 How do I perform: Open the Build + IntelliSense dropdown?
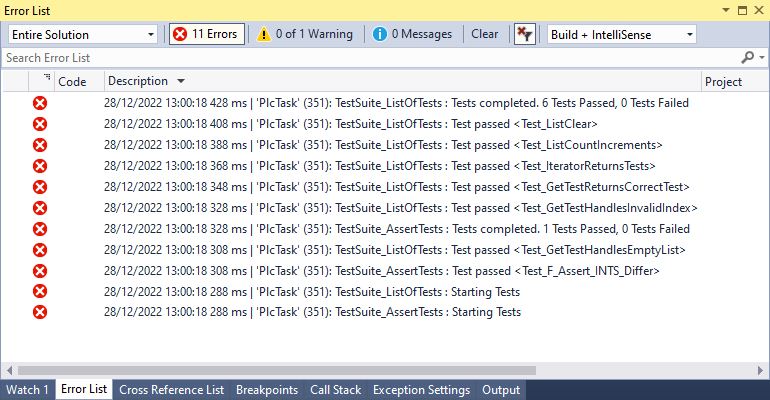point(622,35)
